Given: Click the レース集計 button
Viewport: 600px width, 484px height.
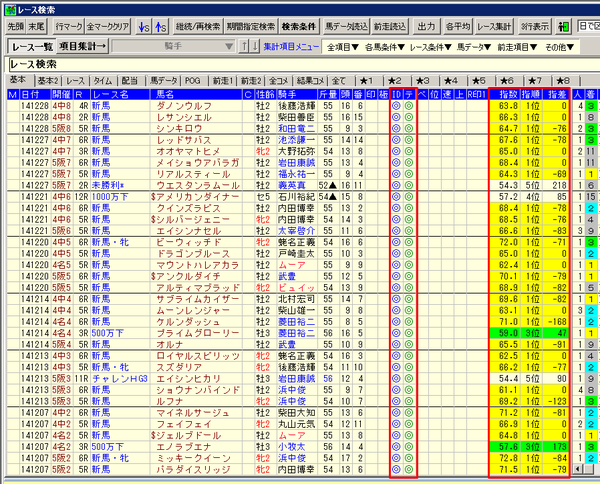Looking at the screenshot, I should 494,26.
